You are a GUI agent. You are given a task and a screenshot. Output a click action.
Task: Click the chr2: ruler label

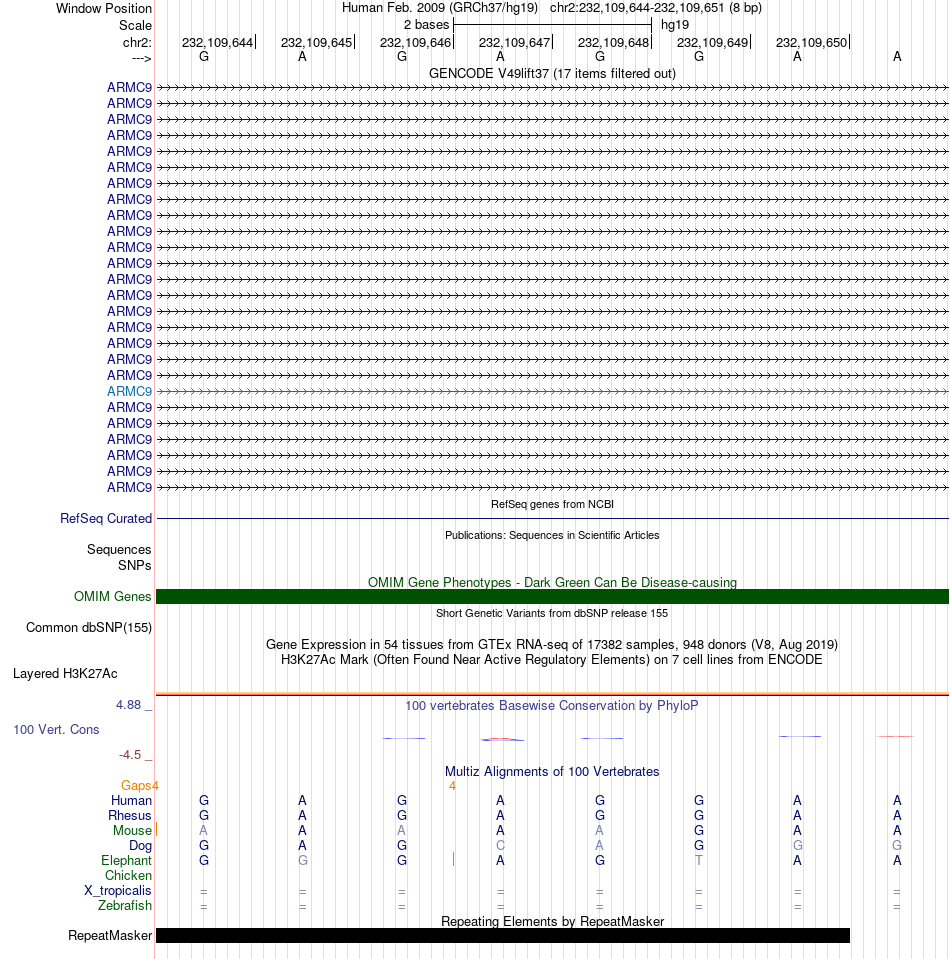(x=137, y=43)
